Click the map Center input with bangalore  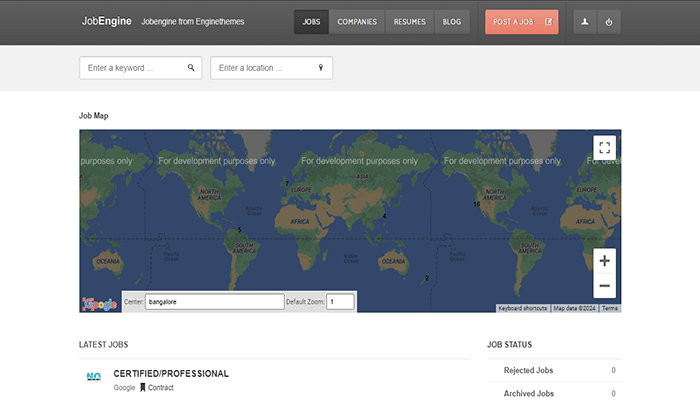[x=214, y=301]
